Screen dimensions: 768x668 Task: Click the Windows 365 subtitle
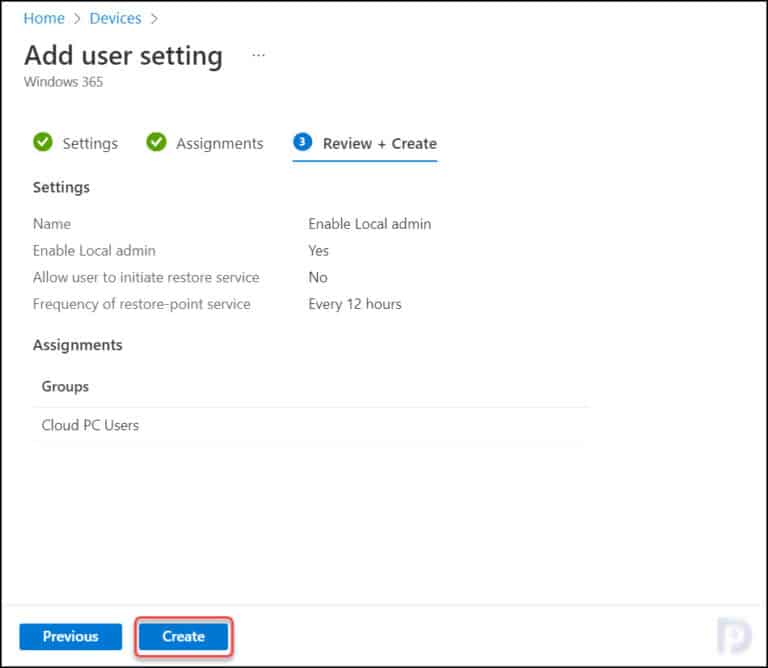[x=64, y=82]
